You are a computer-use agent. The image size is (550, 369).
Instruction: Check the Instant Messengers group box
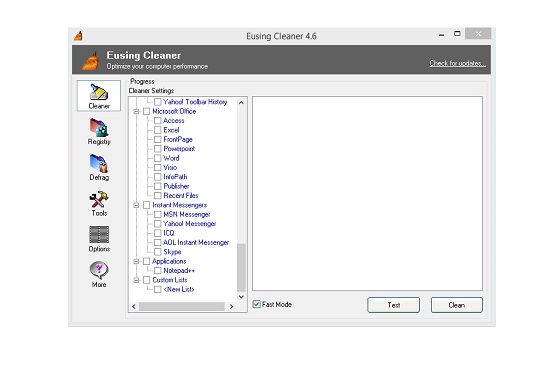(x=147, y=205)
